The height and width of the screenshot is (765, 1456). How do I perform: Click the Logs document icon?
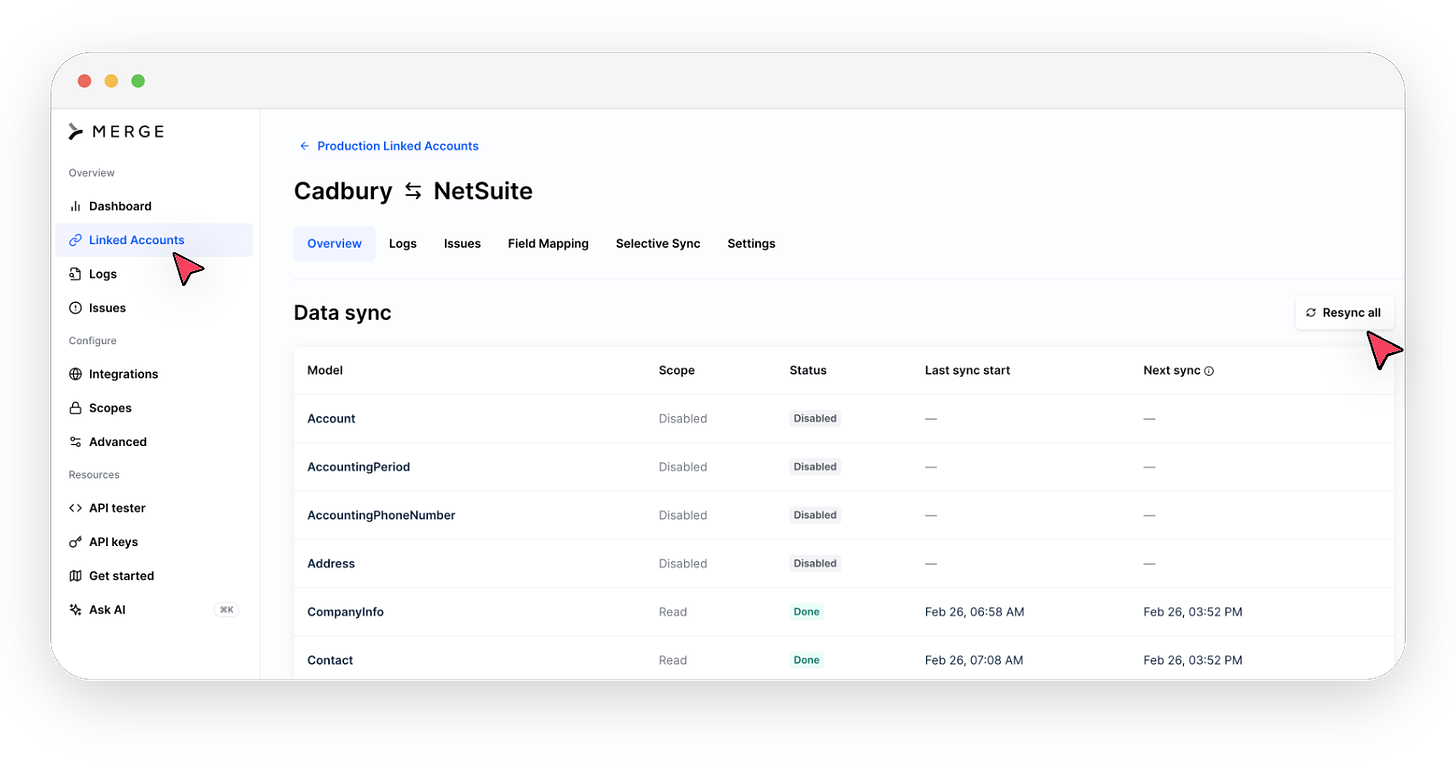tap(75, 274)
